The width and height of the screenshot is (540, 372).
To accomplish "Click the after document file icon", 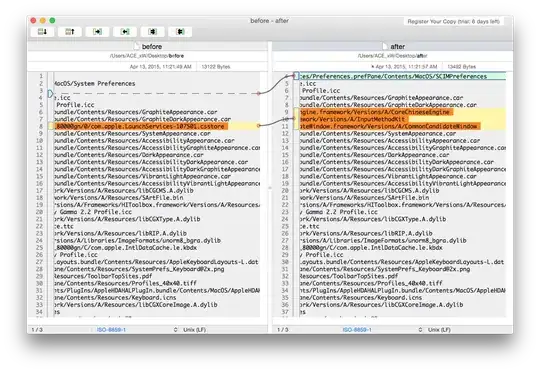I will 386,46.
